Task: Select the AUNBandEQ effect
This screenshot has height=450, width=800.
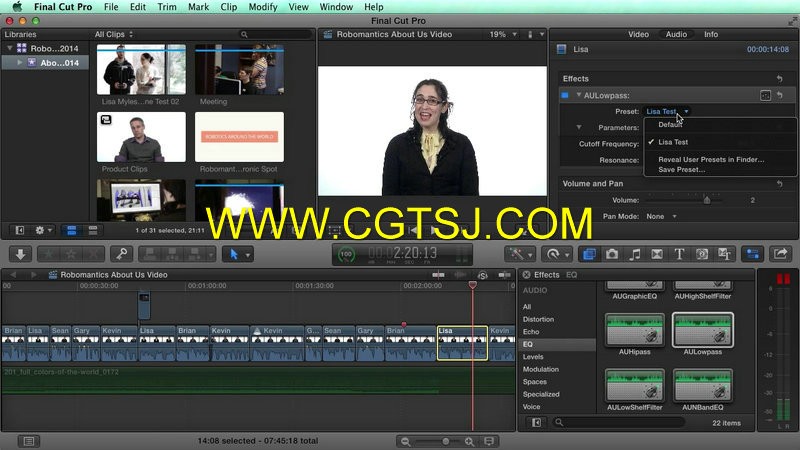Action: (703, 386)
